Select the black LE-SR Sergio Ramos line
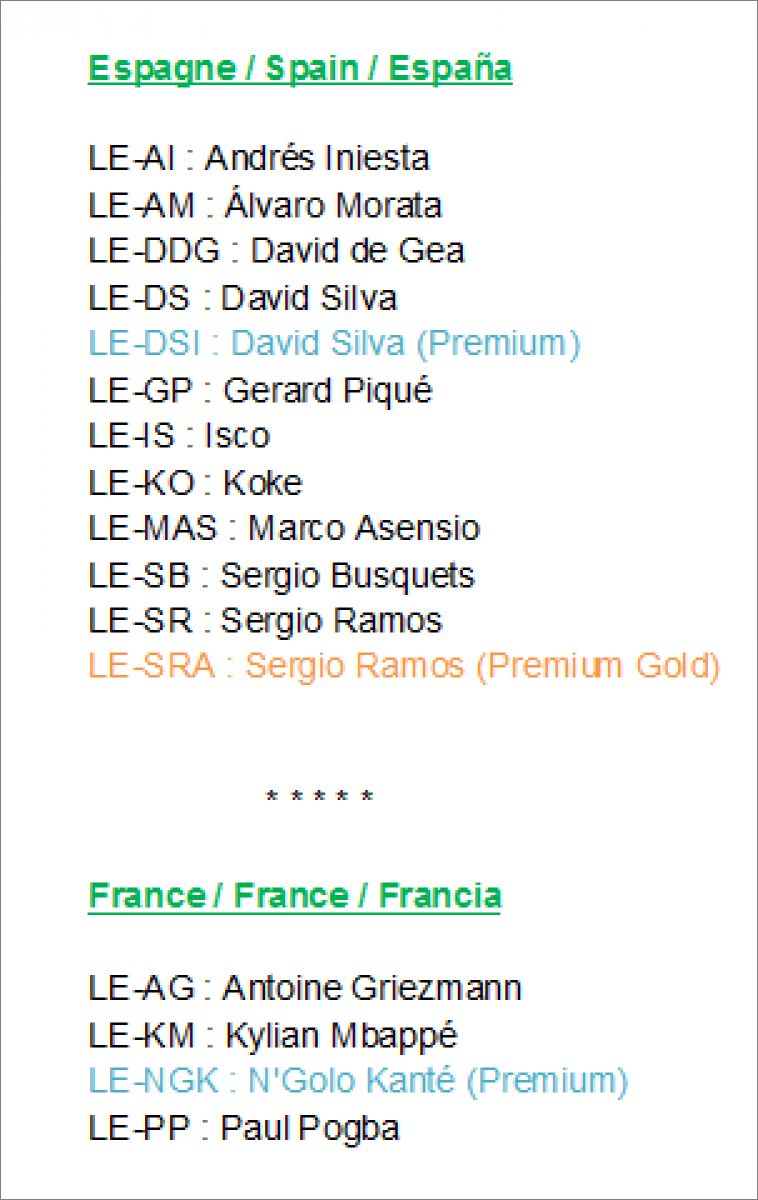Screen dimensions: 758x1200 point(265,621)
